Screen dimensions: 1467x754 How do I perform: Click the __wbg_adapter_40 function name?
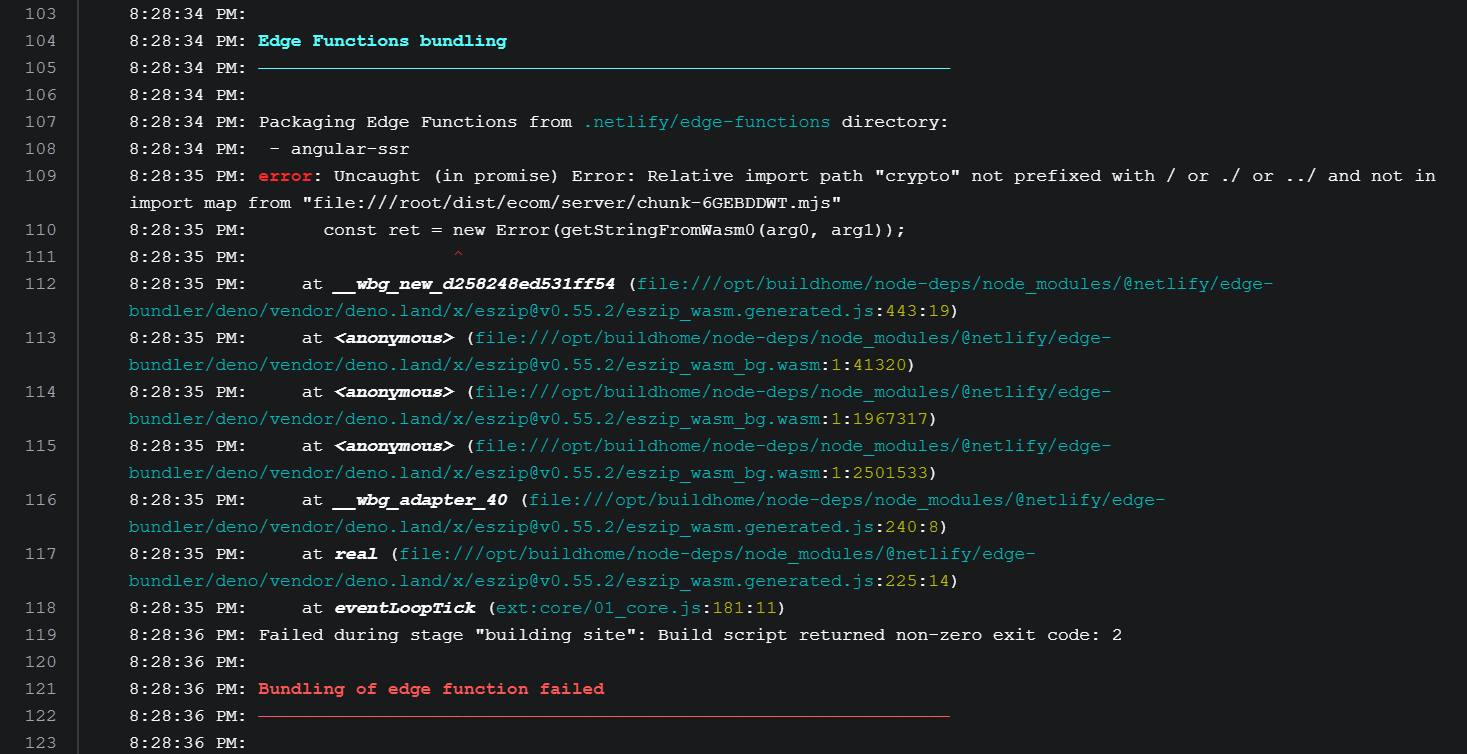(x=420, y=500)
